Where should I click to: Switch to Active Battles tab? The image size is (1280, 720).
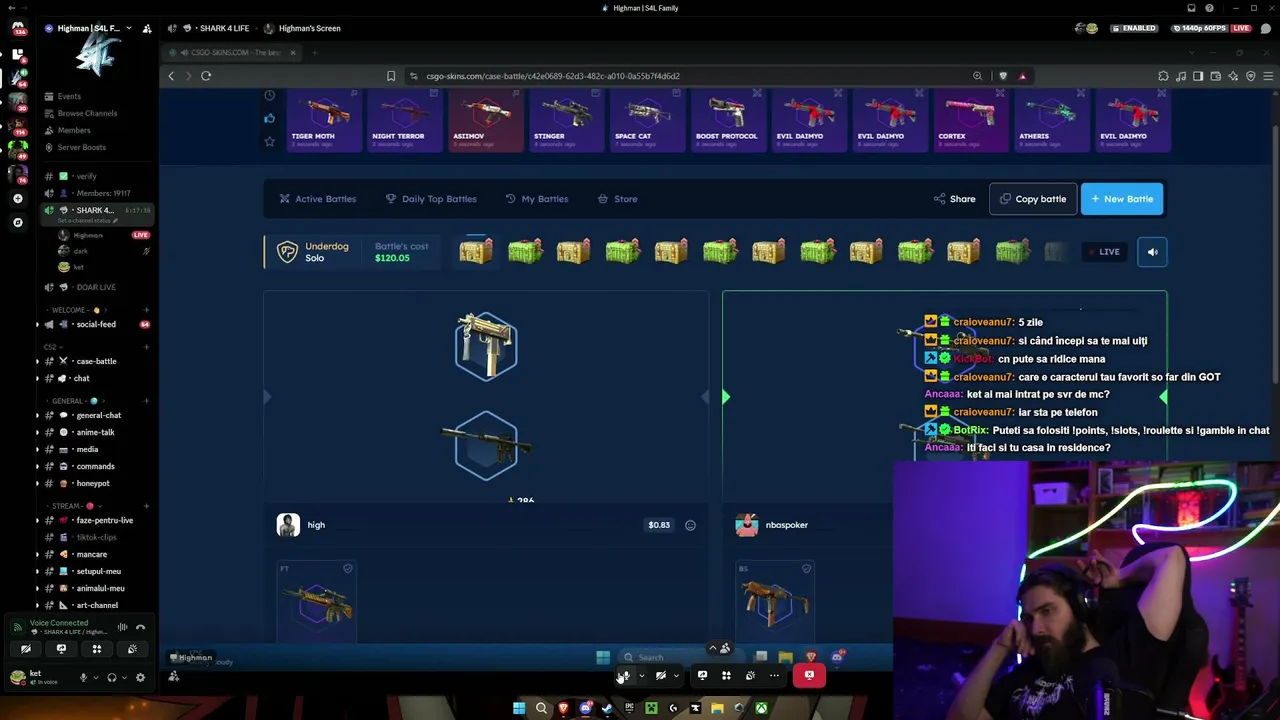pyautogui.click(x=318, y=199)
